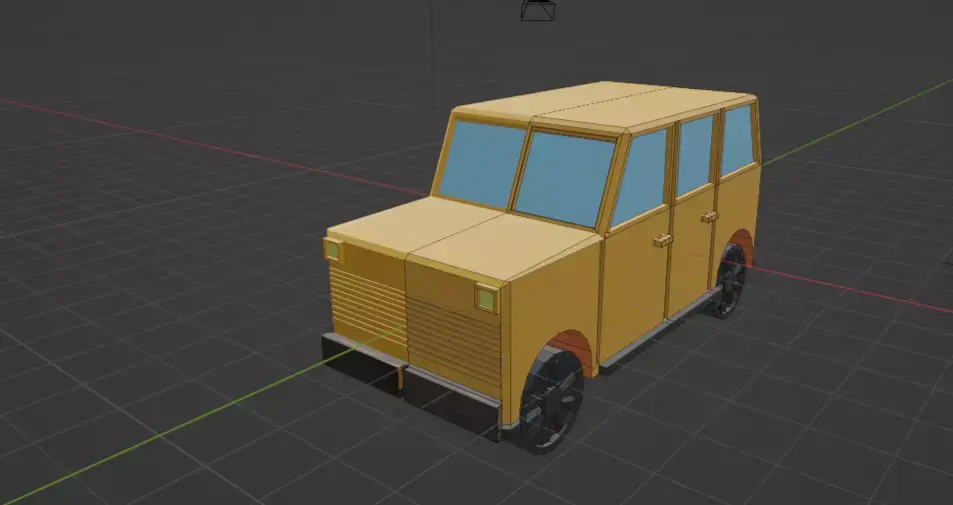Select the camera wireframe above the car
The image size is (953, 505).
coord(538,10)
